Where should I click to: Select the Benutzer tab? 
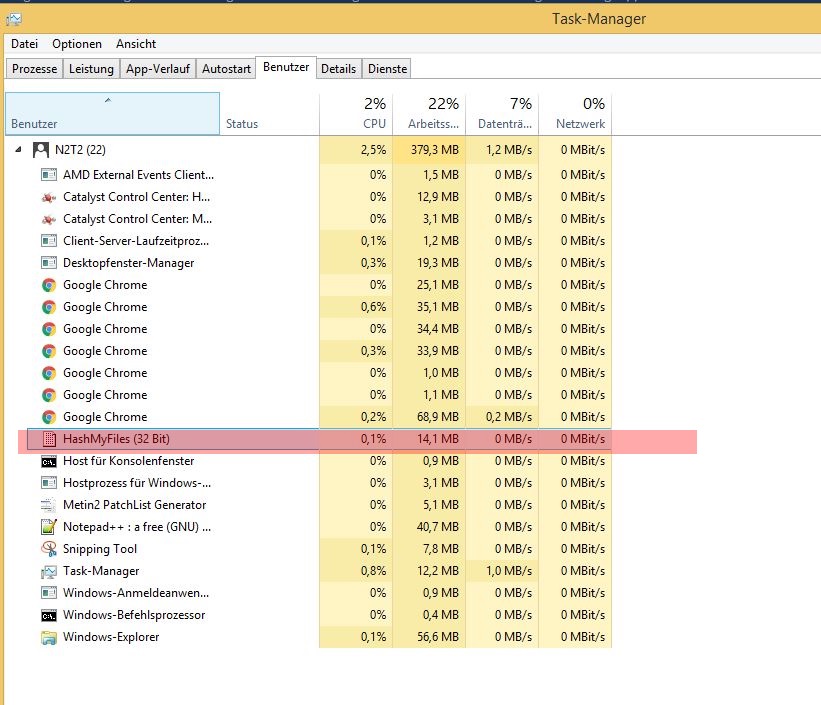(286, 67)
